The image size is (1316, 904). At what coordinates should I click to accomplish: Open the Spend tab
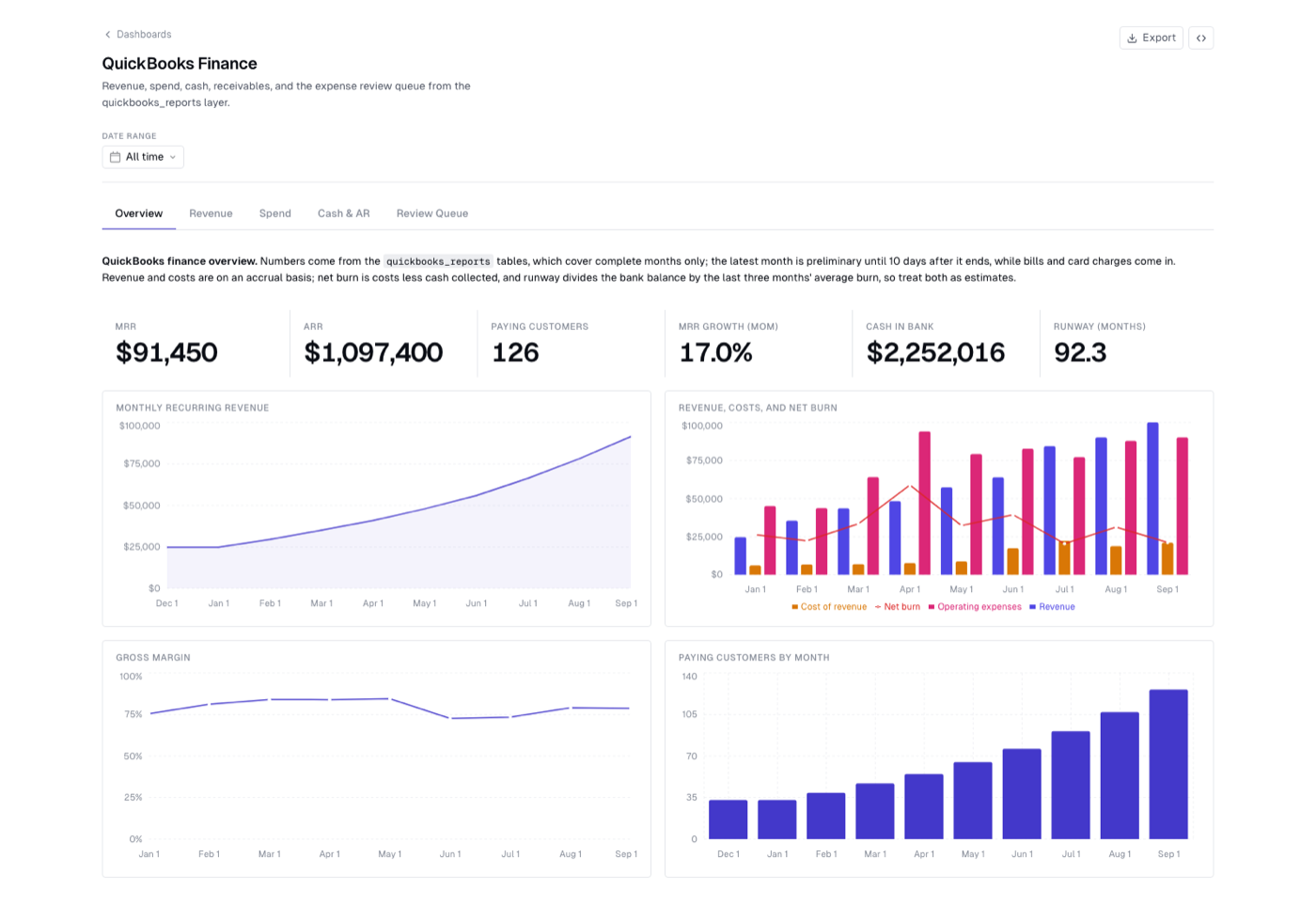tap(275, 213)
